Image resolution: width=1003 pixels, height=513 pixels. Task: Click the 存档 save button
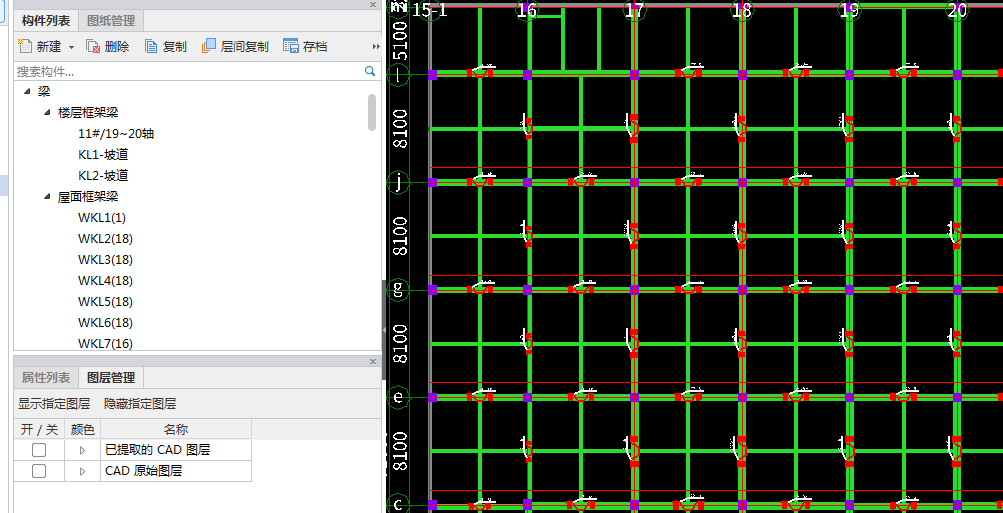pos(305,46)
